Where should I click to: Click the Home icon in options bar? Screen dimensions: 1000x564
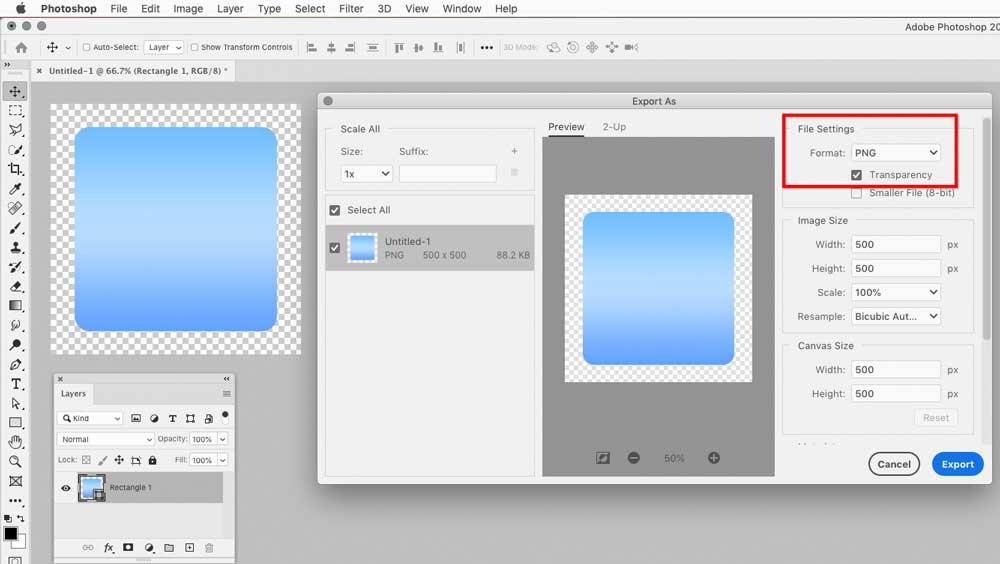coord(21,47)
